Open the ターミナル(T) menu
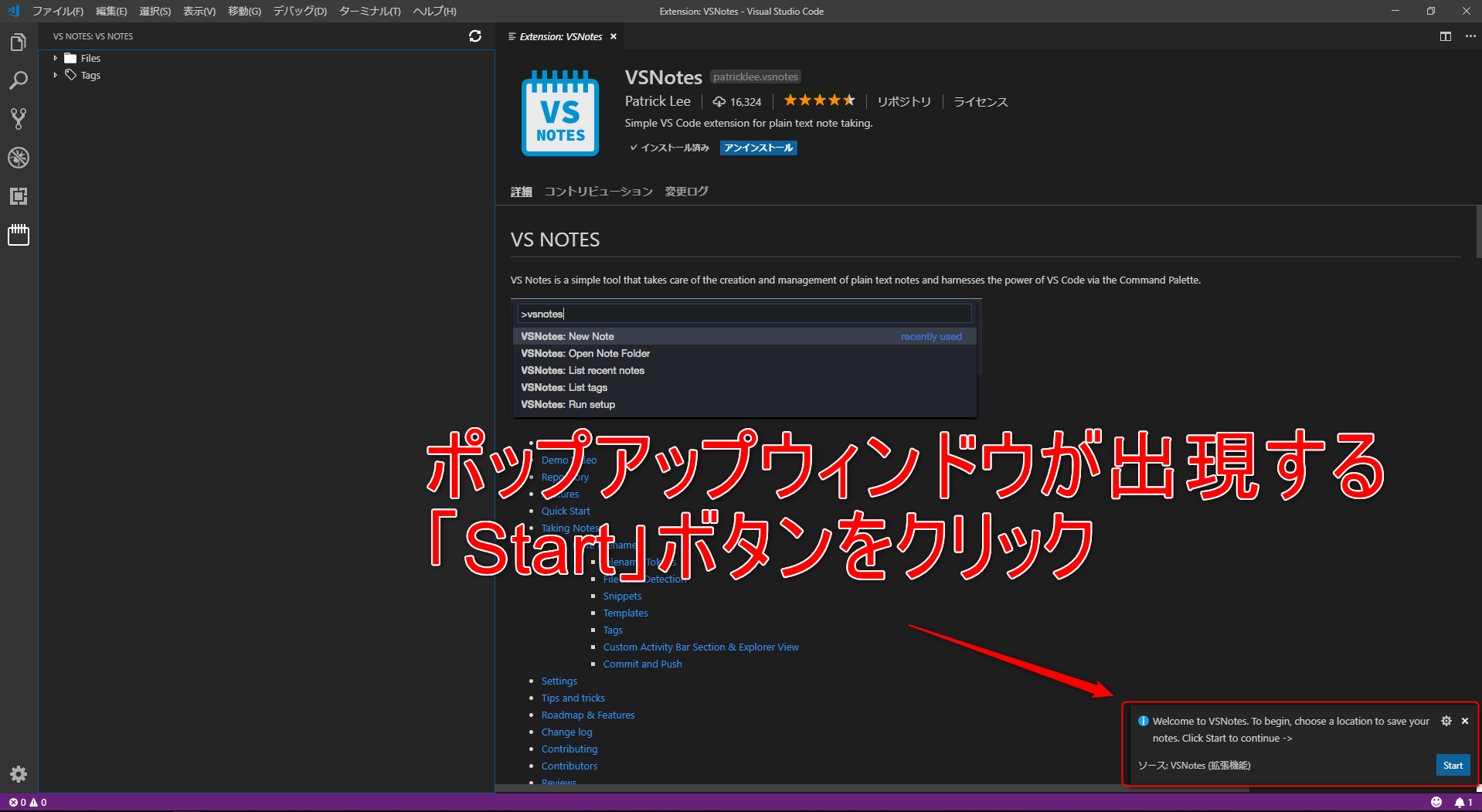Screen dimensions: 1482x812 (370, 11)
